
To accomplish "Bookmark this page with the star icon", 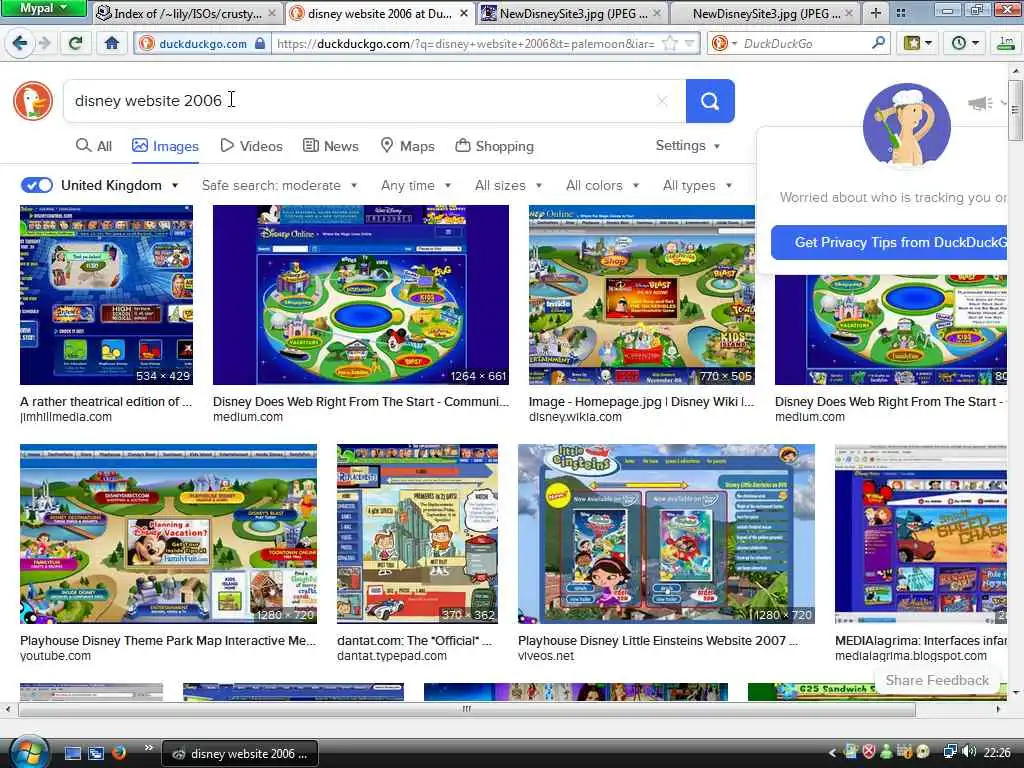I will click(x=669, y=44).
